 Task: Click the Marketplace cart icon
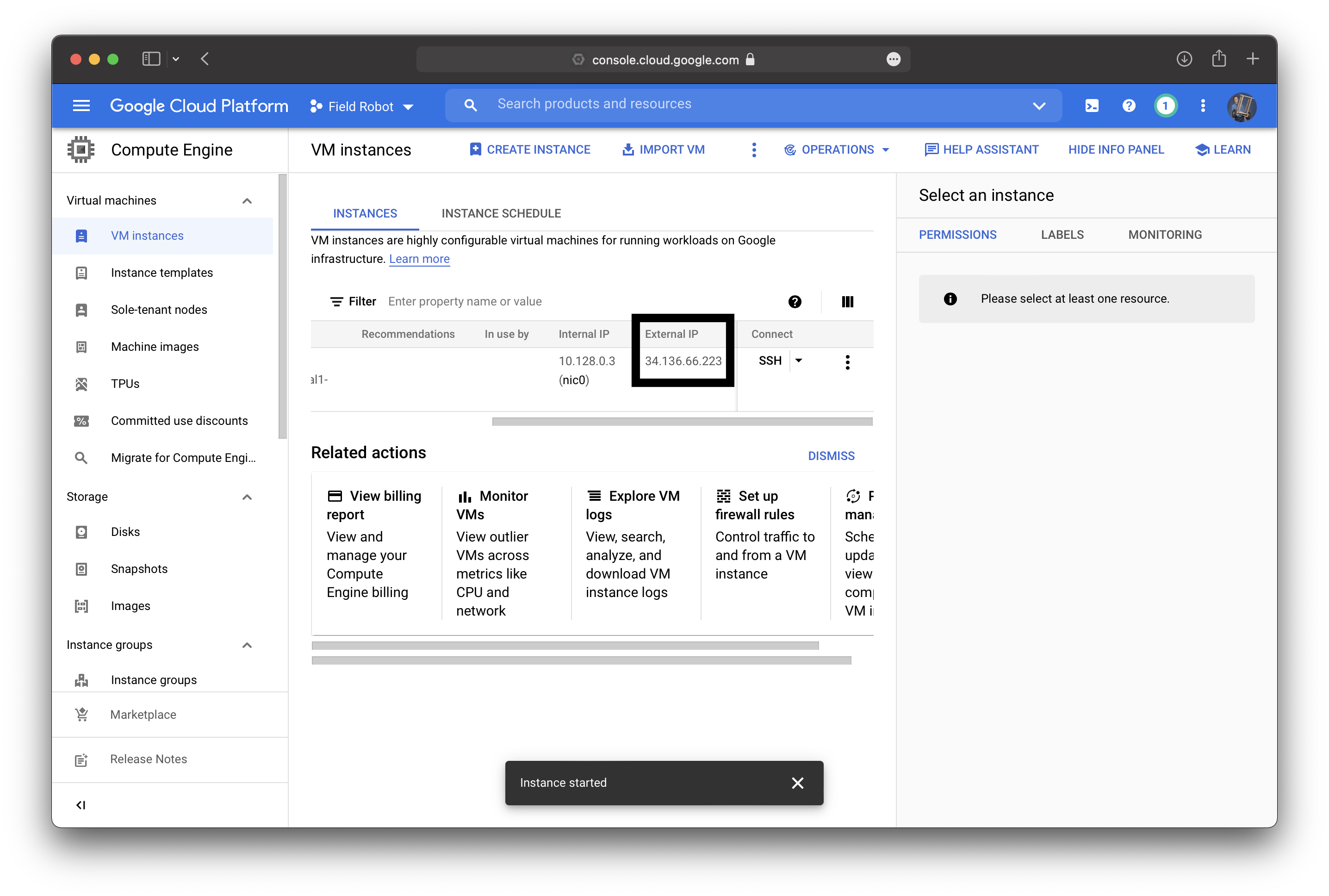click(x=82, y=715)
